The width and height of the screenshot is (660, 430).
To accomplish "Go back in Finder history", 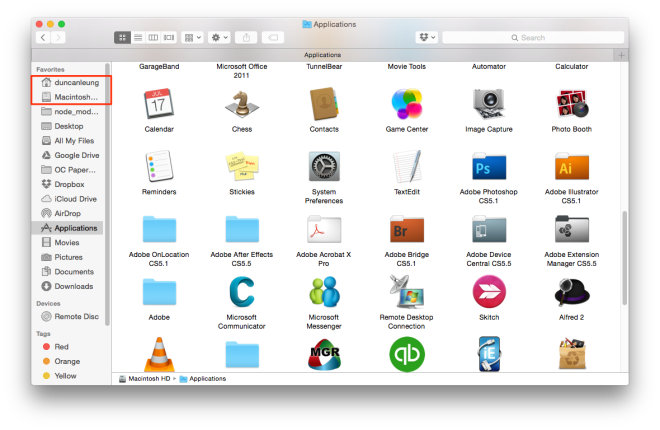I will [43, 38].
